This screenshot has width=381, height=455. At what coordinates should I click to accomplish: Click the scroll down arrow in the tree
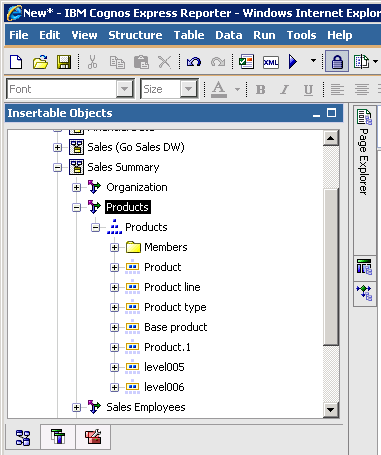tap(331, 410)
